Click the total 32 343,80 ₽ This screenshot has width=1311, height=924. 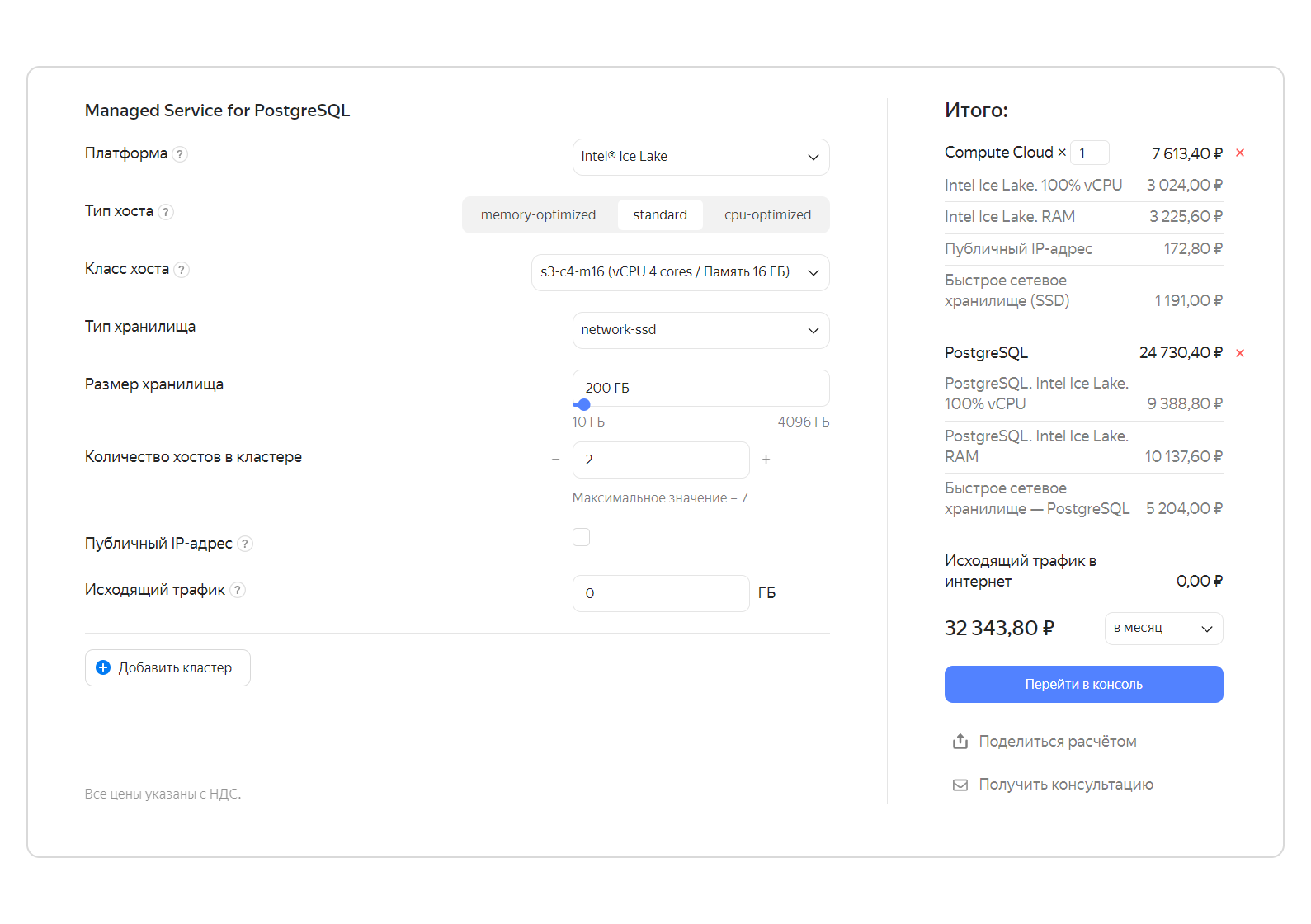999,629
